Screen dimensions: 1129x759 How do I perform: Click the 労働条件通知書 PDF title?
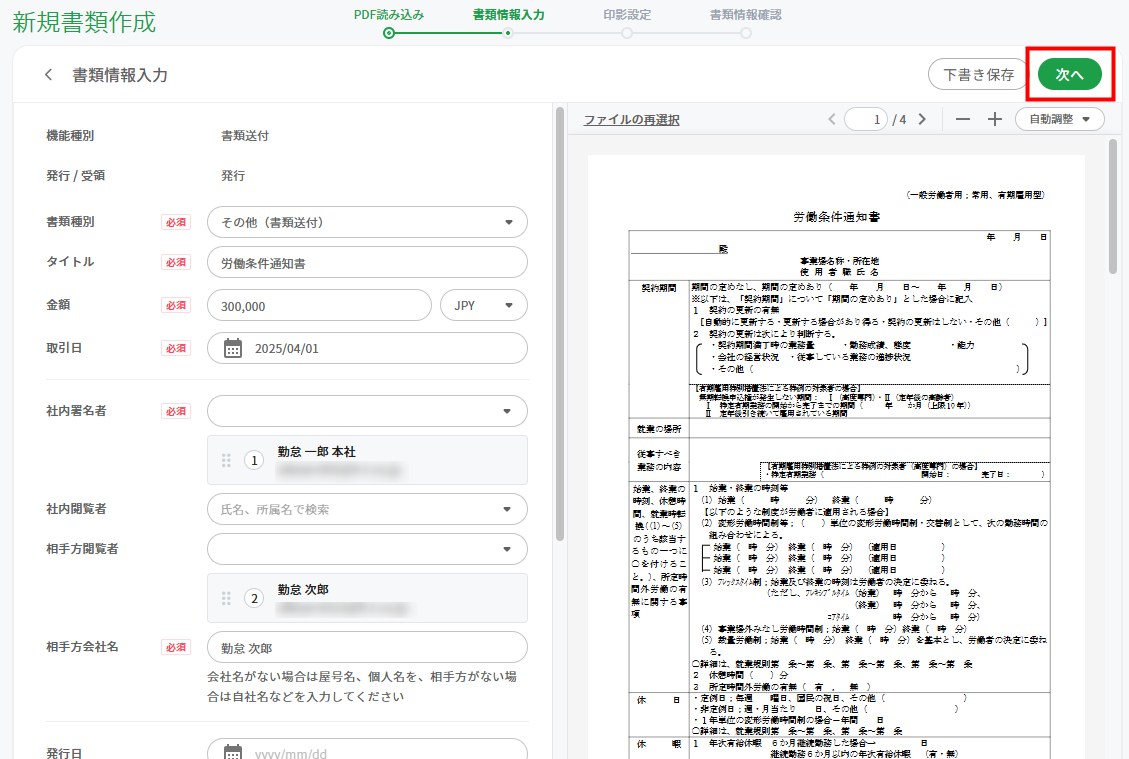click(x=836, y=217)
